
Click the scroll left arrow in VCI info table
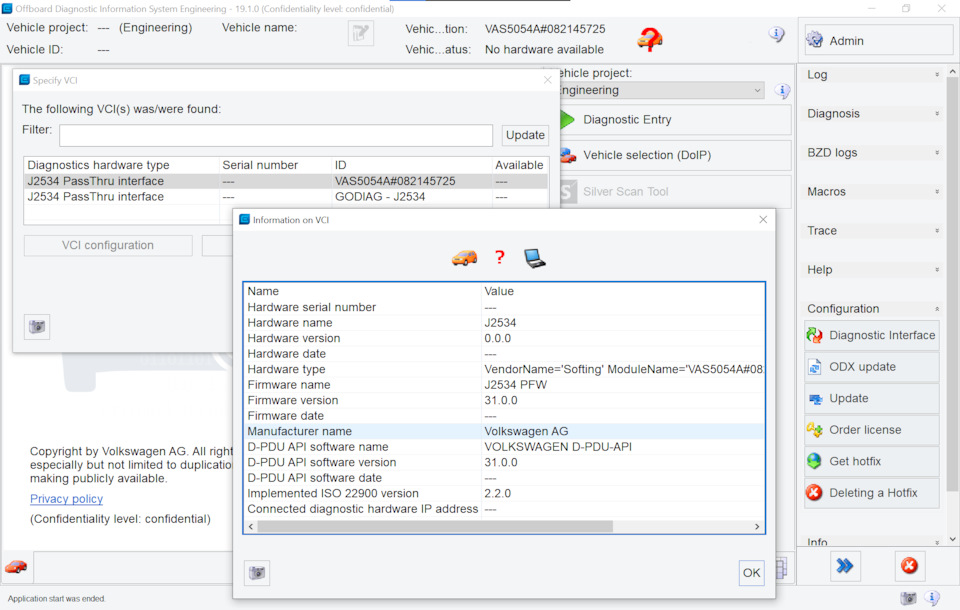[251, 527]
